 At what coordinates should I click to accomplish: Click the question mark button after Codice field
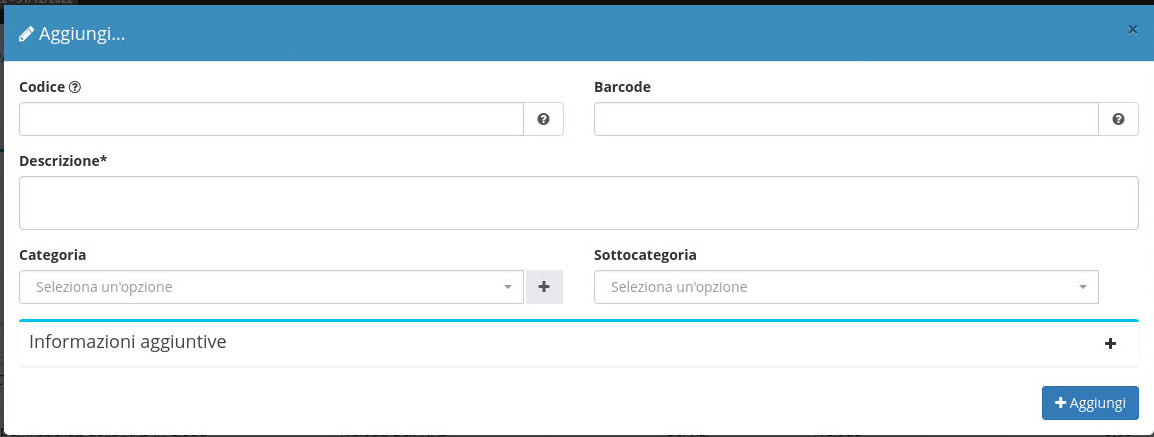[x=543, y=119]
